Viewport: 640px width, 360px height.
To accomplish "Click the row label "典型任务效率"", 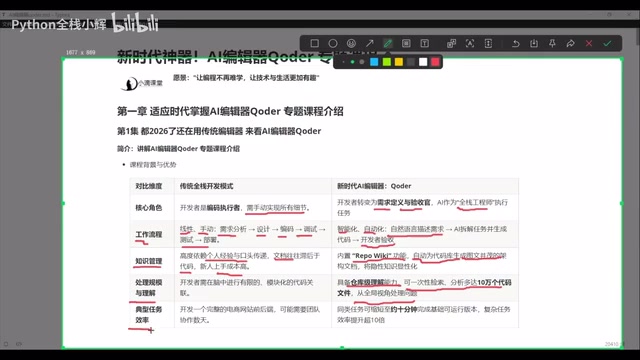I will [149, 315].
